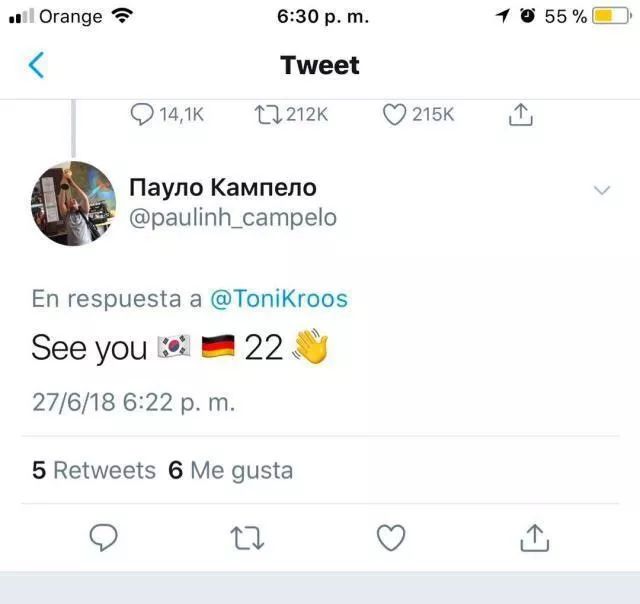Image resolution: width=640 pixels, height=604 pixels.
Task: Open the tweet options chevron
Action: [602, 190]
